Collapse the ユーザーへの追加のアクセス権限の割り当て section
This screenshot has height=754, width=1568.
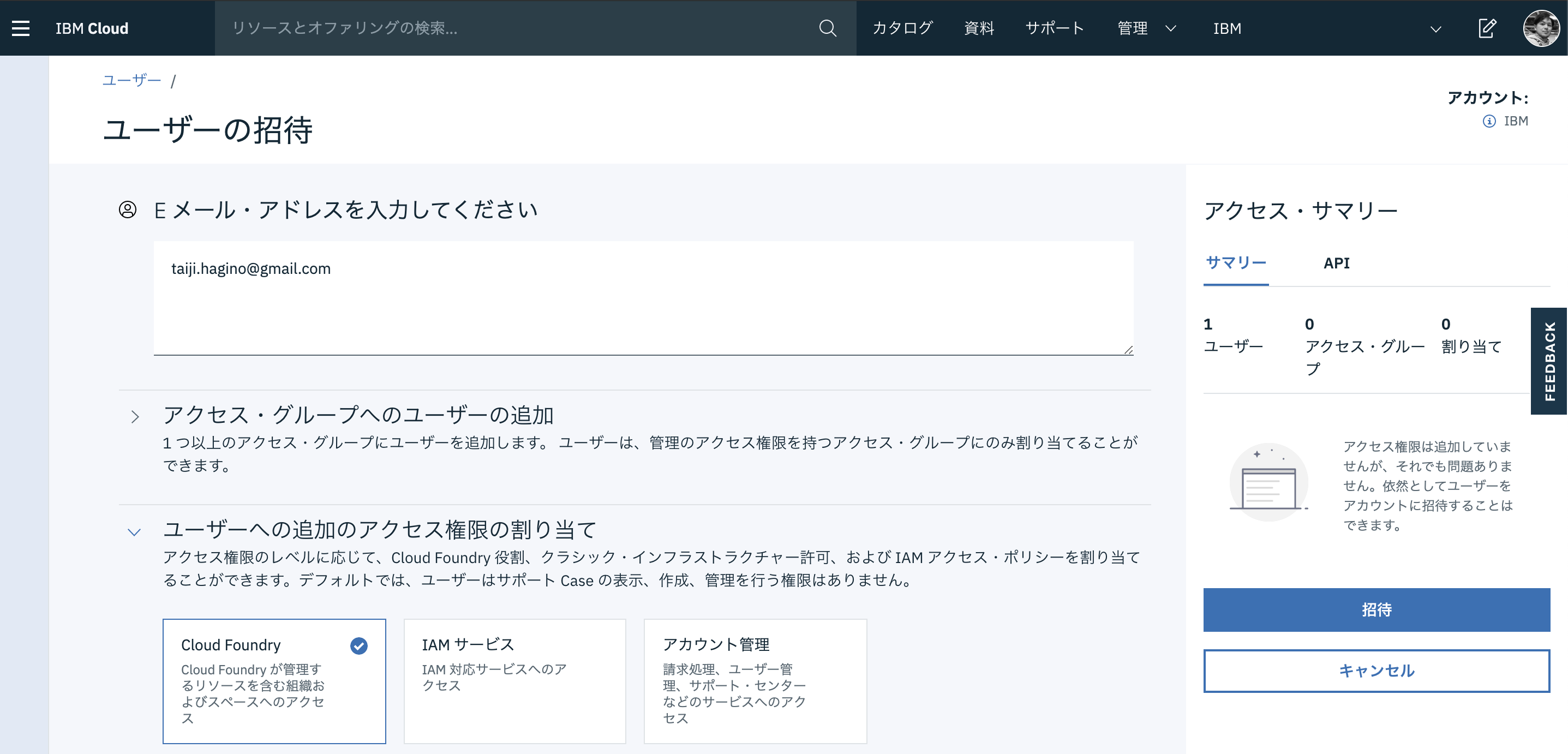tap(135, 532)
